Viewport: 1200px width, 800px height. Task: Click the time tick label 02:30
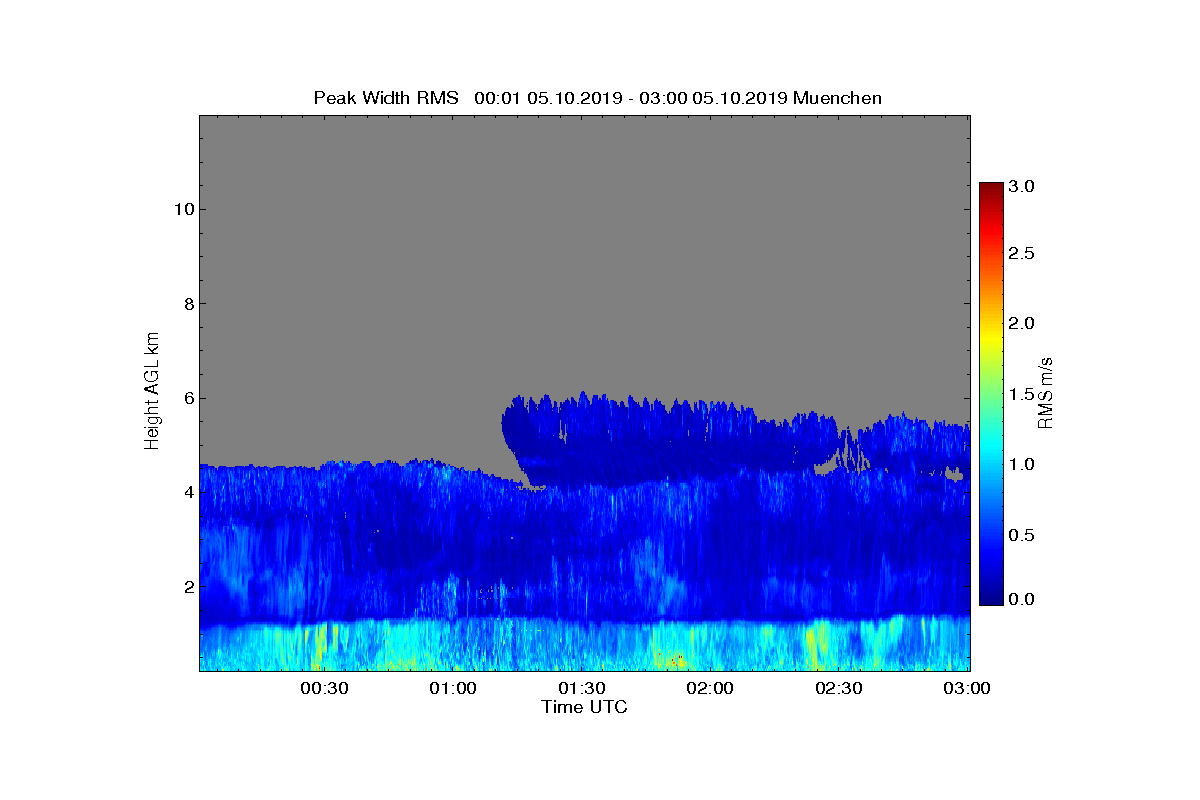(x=838, y=689)
